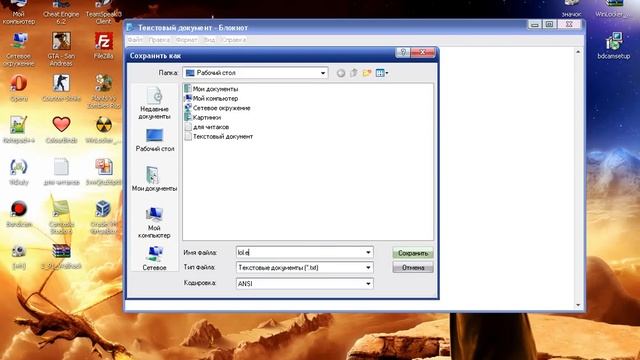Select Мои документы in the places sidebar
Viewport: 640px width, 360px height.
click(x=154, y=179)
